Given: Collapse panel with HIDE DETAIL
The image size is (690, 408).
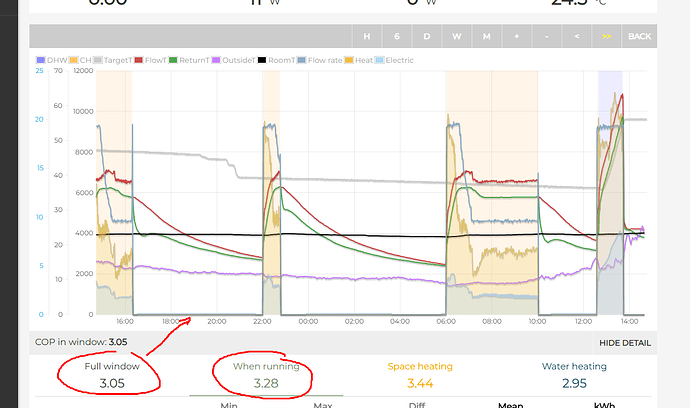Looking at the screenshot, I should pyautogui.click(x=625, y=342).
